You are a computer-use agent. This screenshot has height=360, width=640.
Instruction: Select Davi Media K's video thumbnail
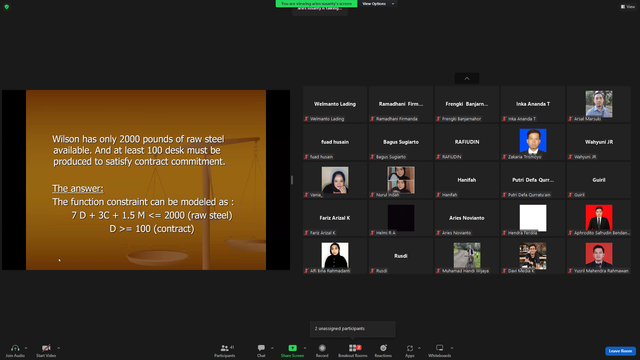click(533, 256)
